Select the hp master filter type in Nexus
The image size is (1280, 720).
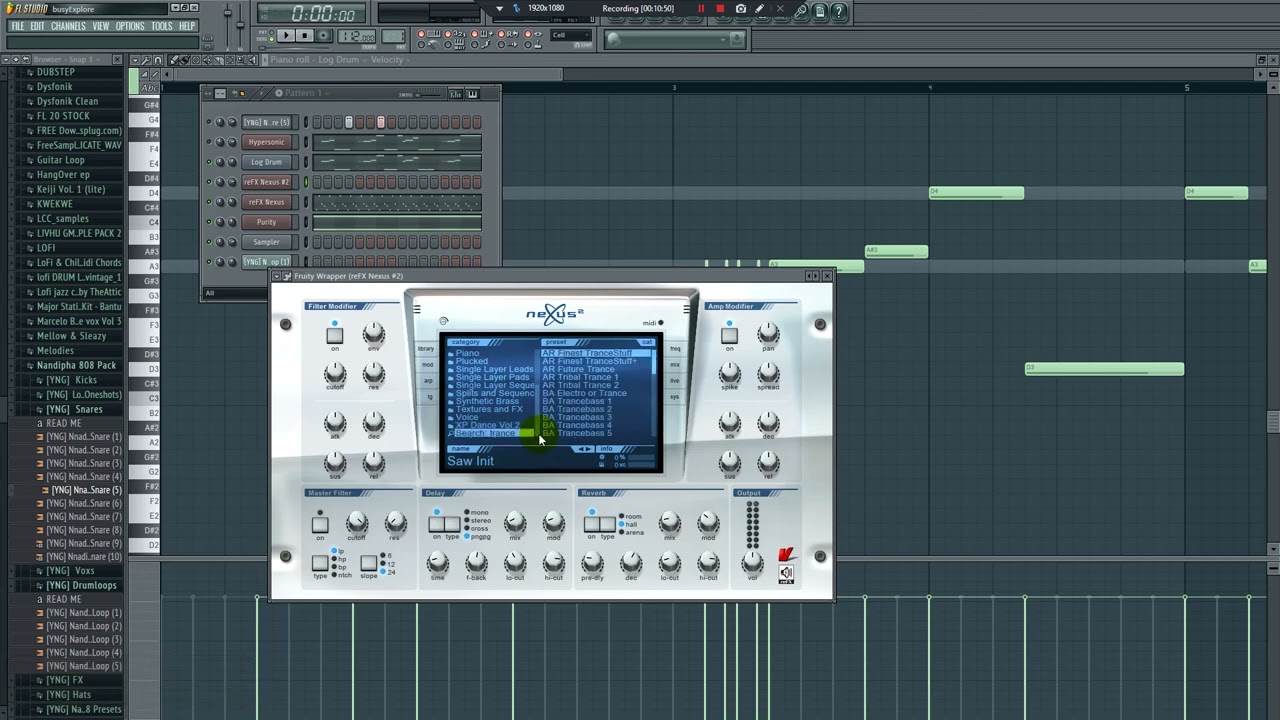[340, 559]
